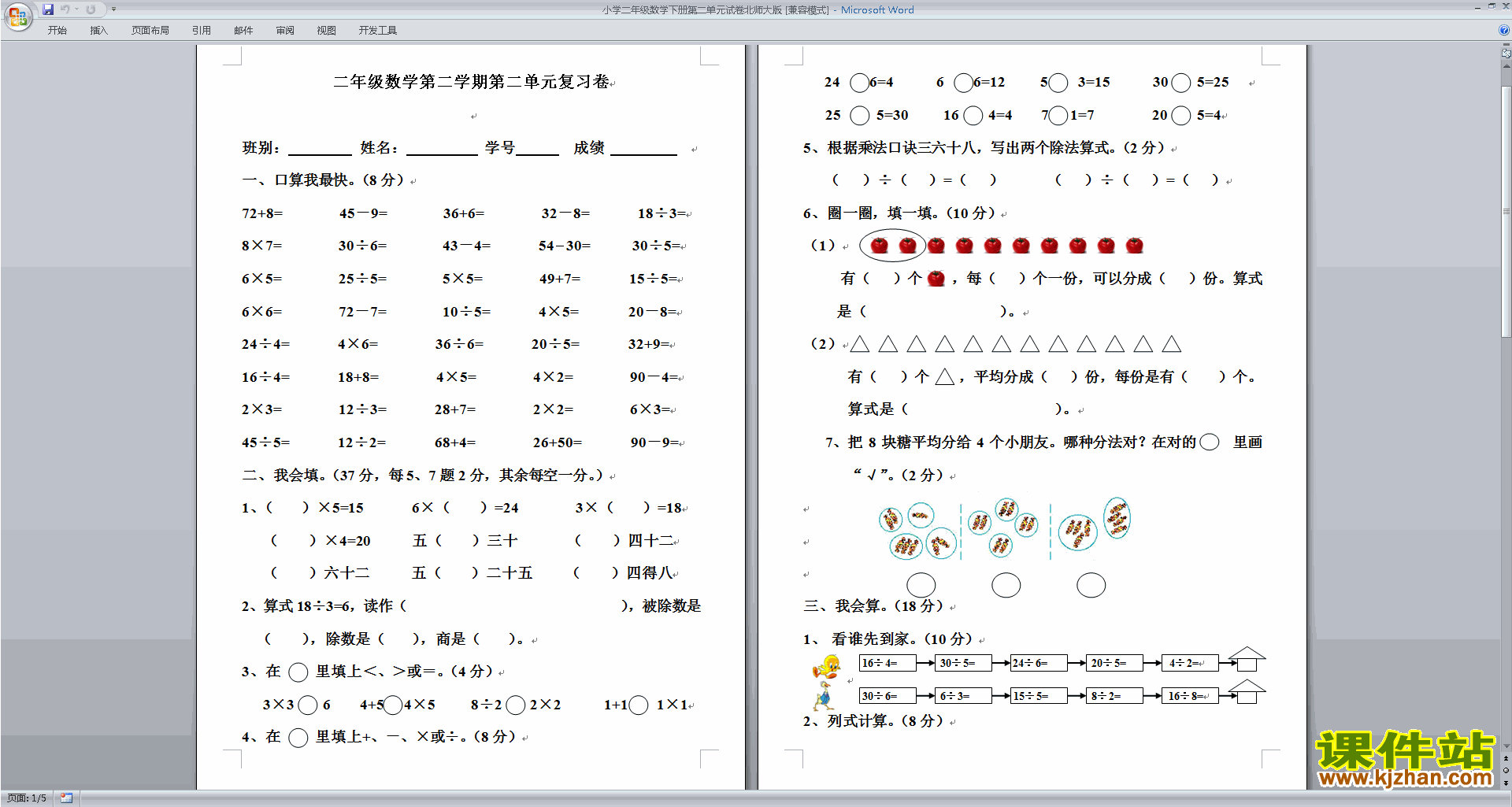The height and width of the screenshot is (807, 1512).
Task: Click the Next Page double-arrow button
Action: [1506, 783]
